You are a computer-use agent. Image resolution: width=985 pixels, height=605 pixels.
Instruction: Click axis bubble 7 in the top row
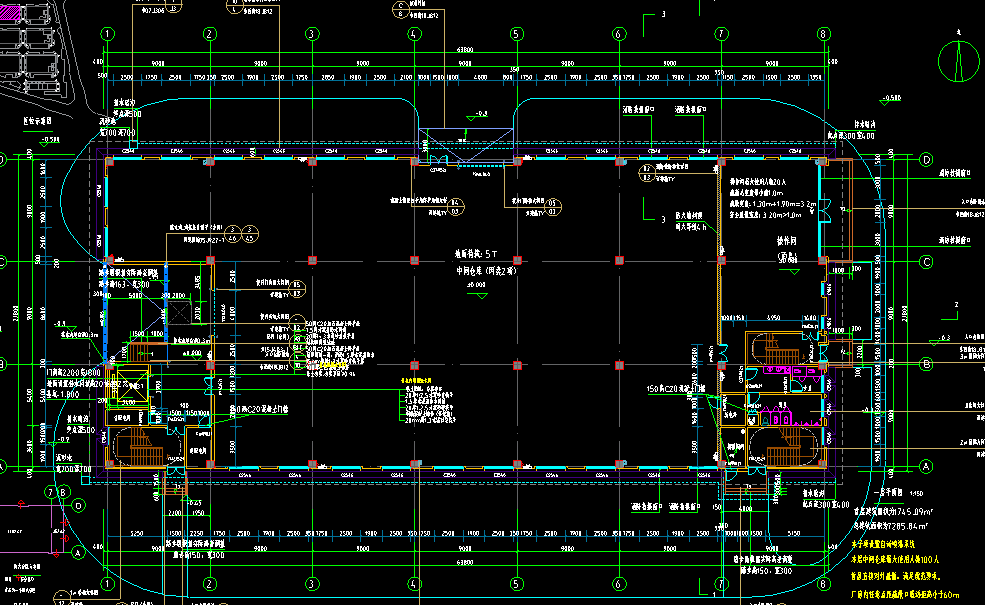pos(721,34)
